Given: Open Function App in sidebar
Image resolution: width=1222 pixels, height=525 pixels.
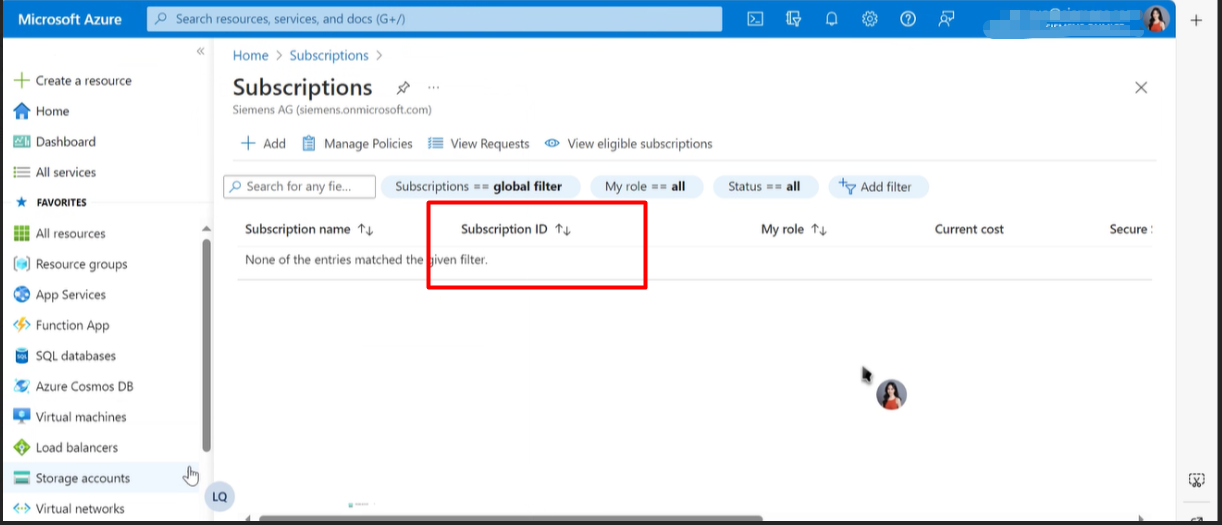Looking at the screenshot, I should pos(61,325).
